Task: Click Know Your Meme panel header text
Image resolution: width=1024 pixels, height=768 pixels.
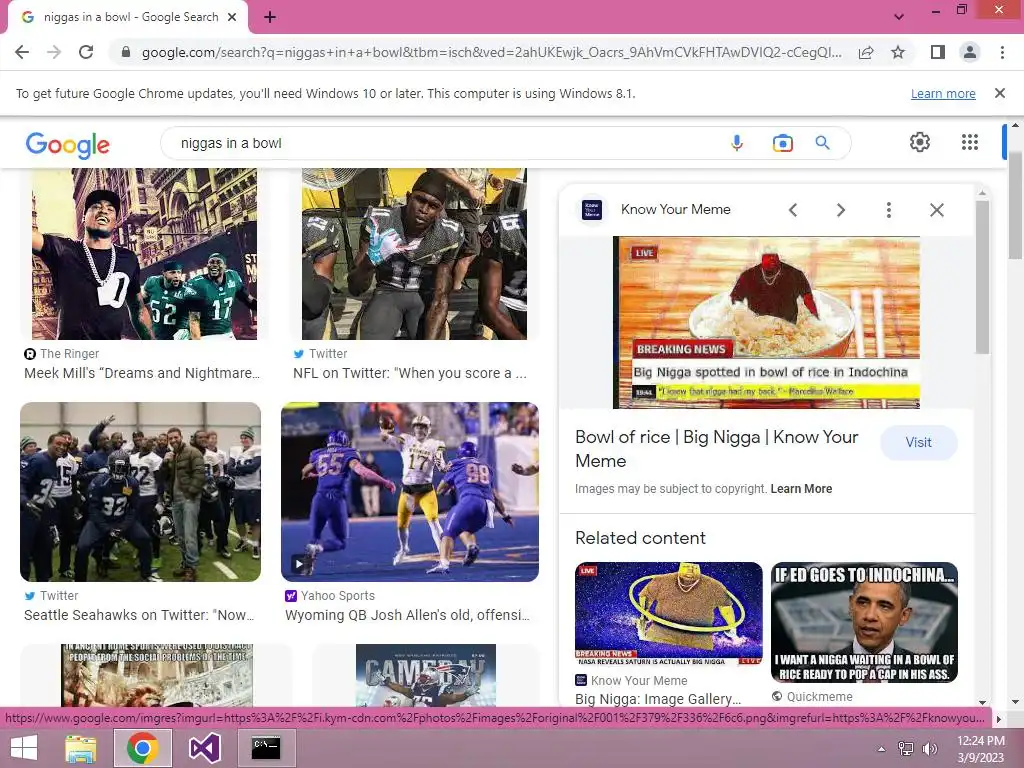Action: click(x=675, y=210)
